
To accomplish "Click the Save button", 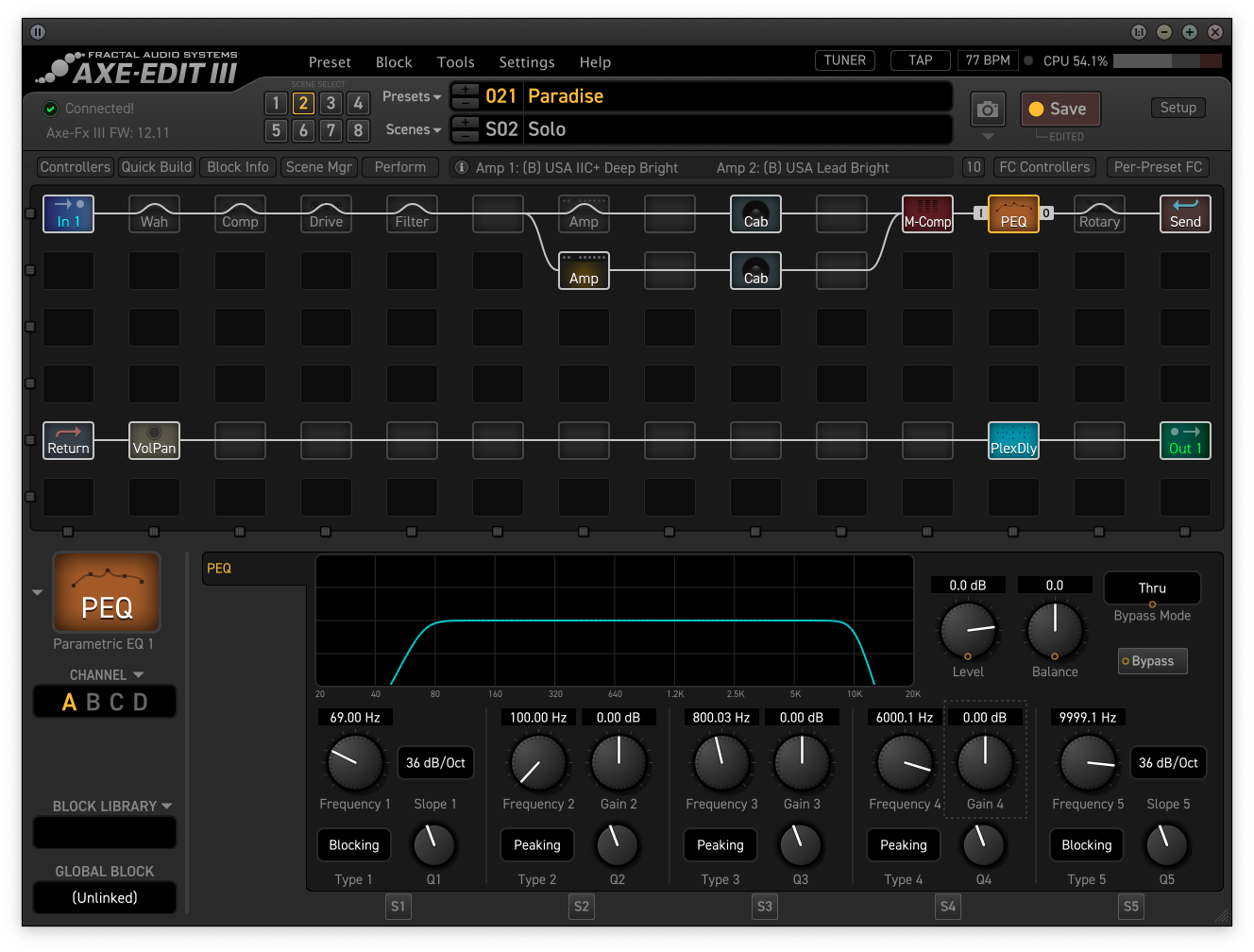I will tap(1060, 110).
